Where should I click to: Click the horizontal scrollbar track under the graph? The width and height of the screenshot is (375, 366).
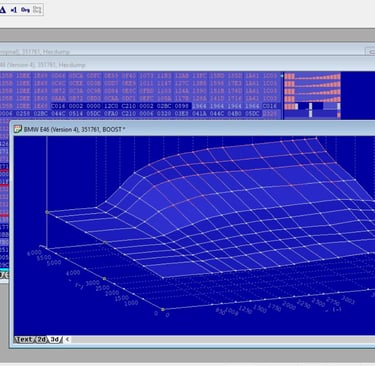tap(223, 339)
